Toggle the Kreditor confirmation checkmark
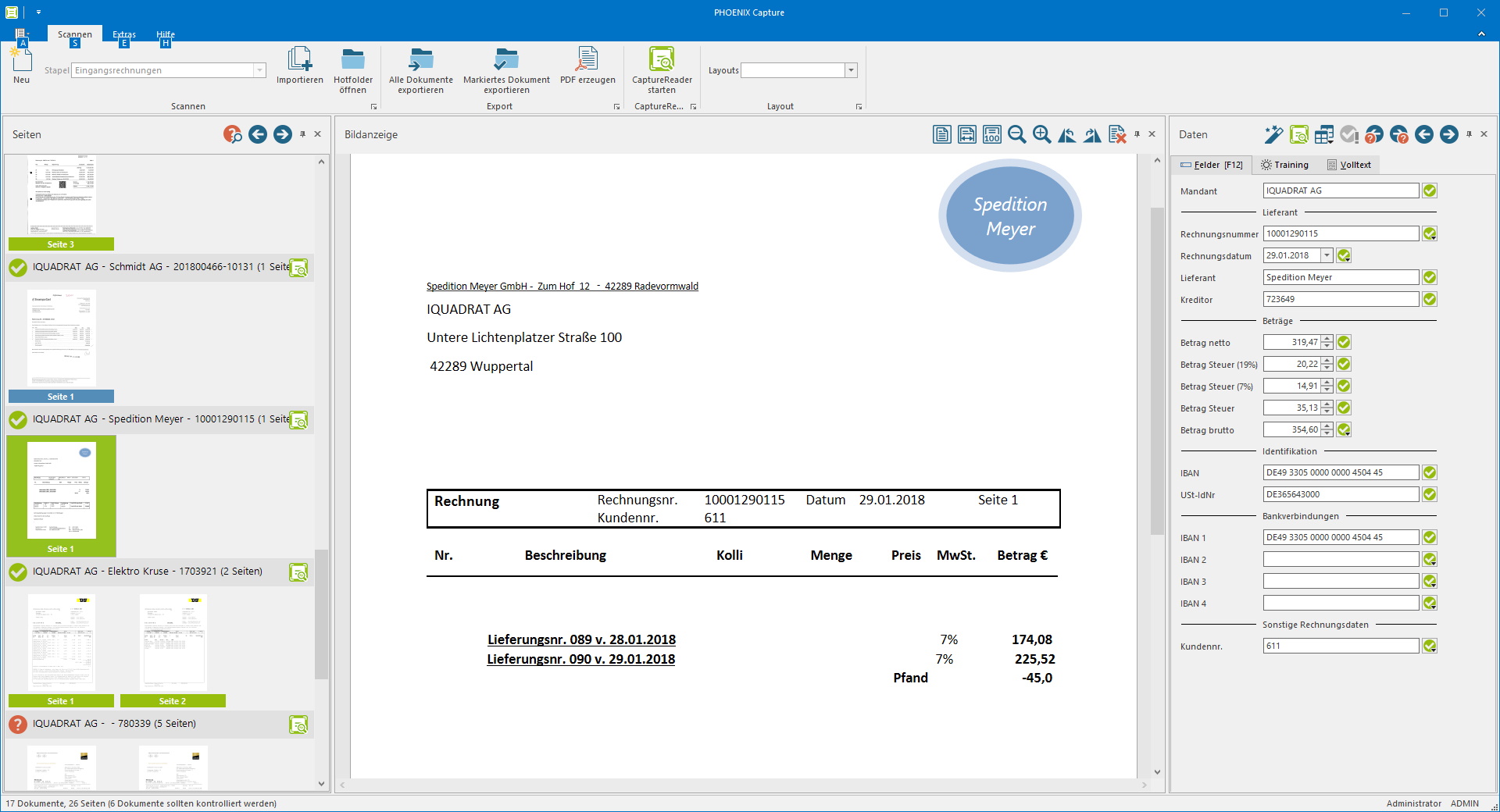This screenshot has width=1500, height=812. pos(1430,299)
